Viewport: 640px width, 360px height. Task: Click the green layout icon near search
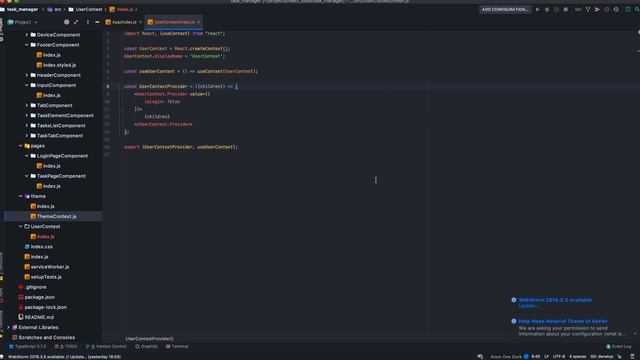pos(628,9)
